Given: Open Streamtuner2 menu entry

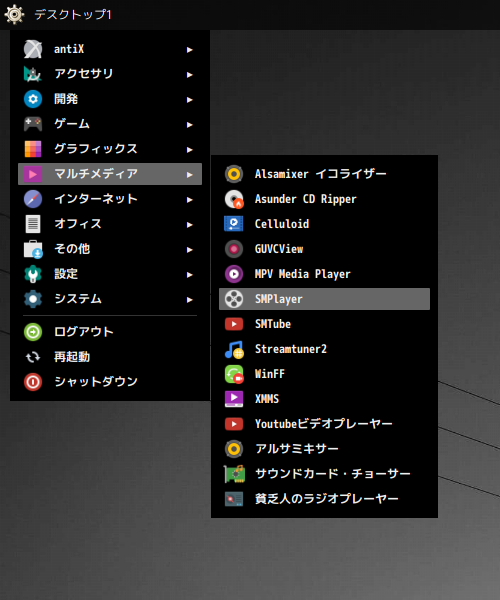Looking at the screenshot, I should (x=324, y=349).
